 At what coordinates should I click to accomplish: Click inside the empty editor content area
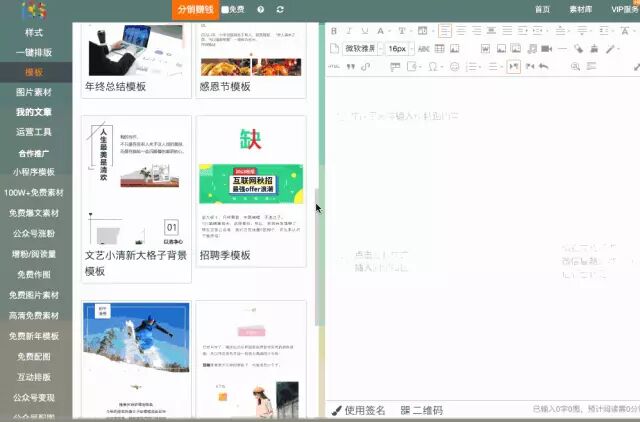482,237
